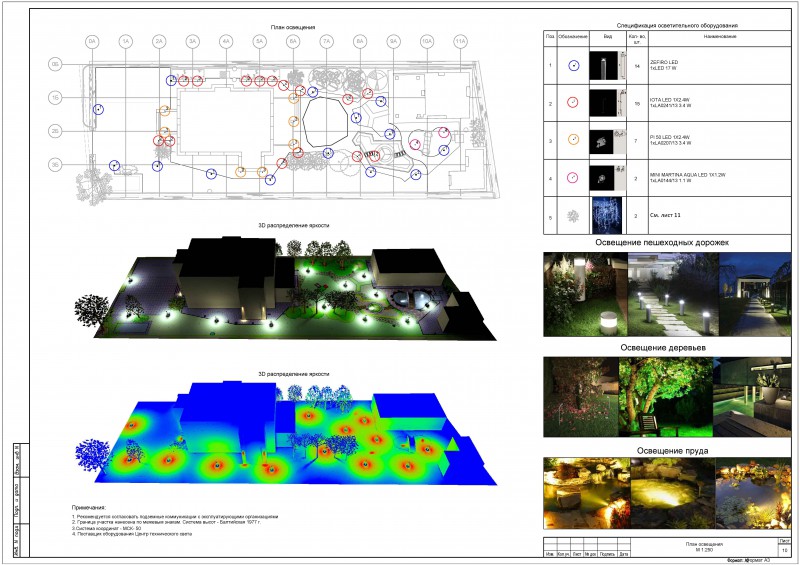This screenshot has width=800, height=565.
Task: Click 'Освещение пруда' heading
Action: (x=673, y=451)
